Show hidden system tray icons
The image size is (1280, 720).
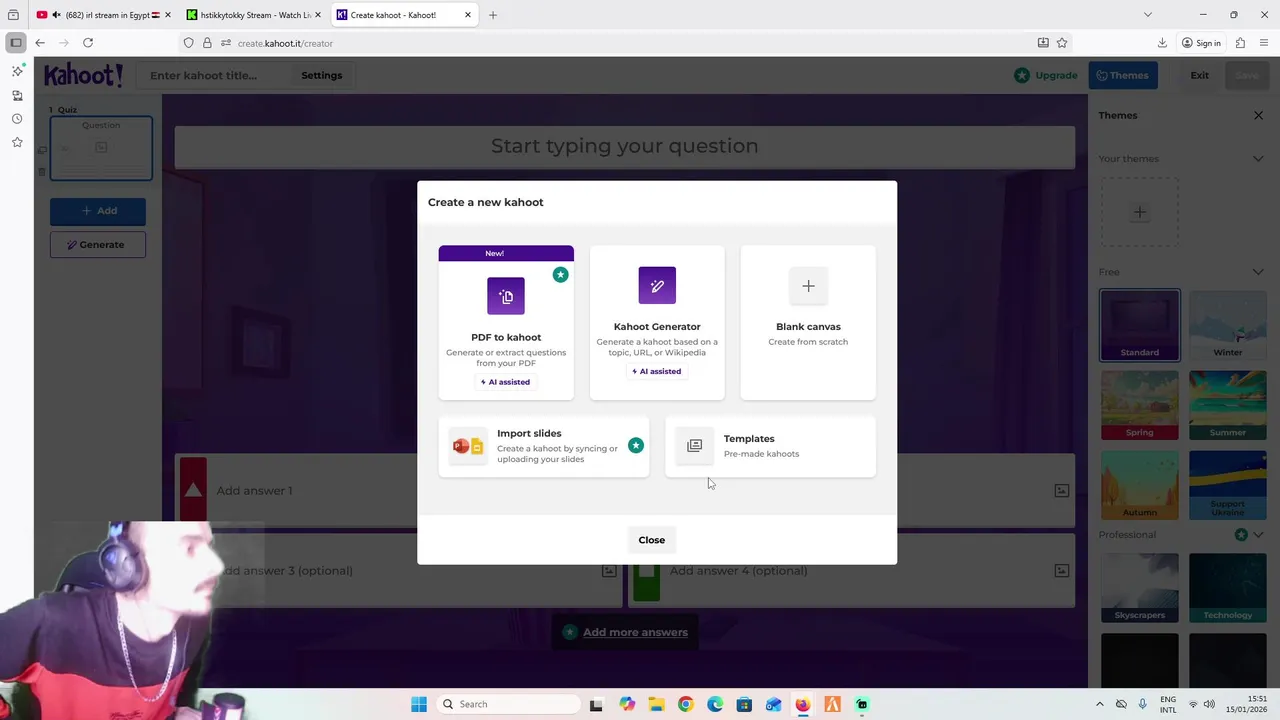pyautogui.click(x=1100, y=704)
